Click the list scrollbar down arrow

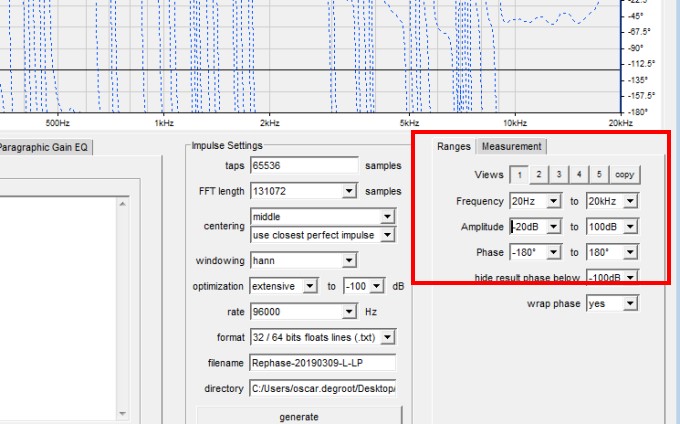123,413
